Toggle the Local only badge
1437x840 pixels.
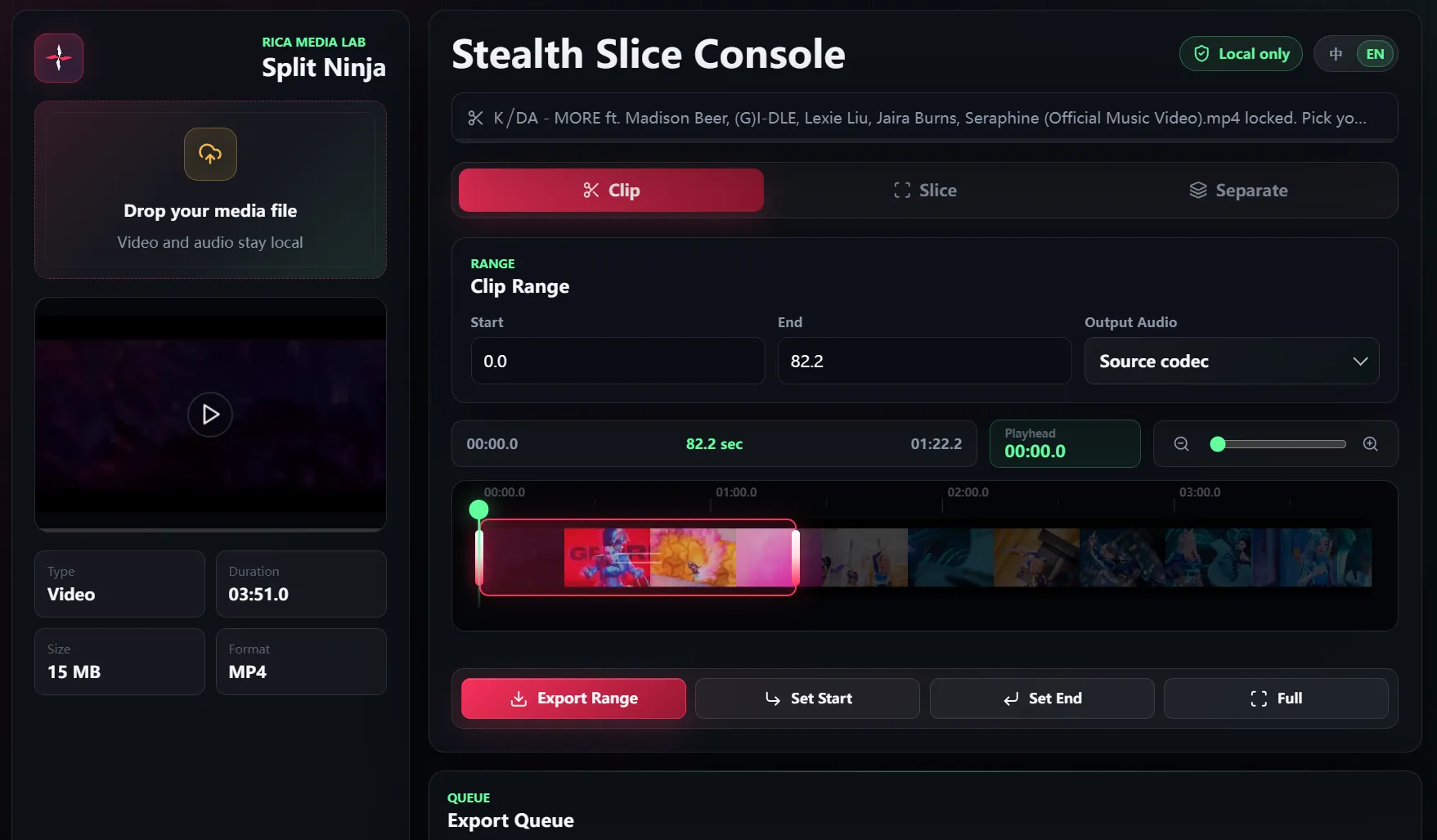coord(1241,54)
